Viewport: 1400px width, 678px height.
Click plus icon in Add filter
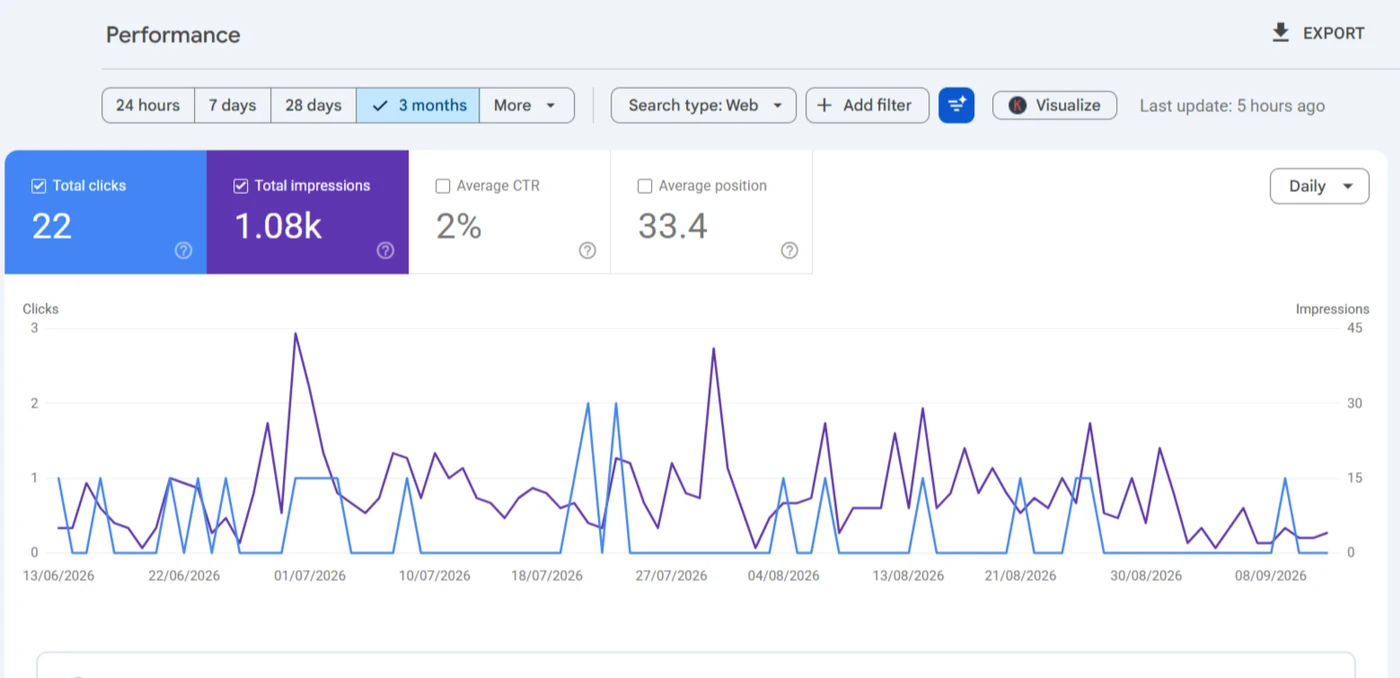coord(824,105)
